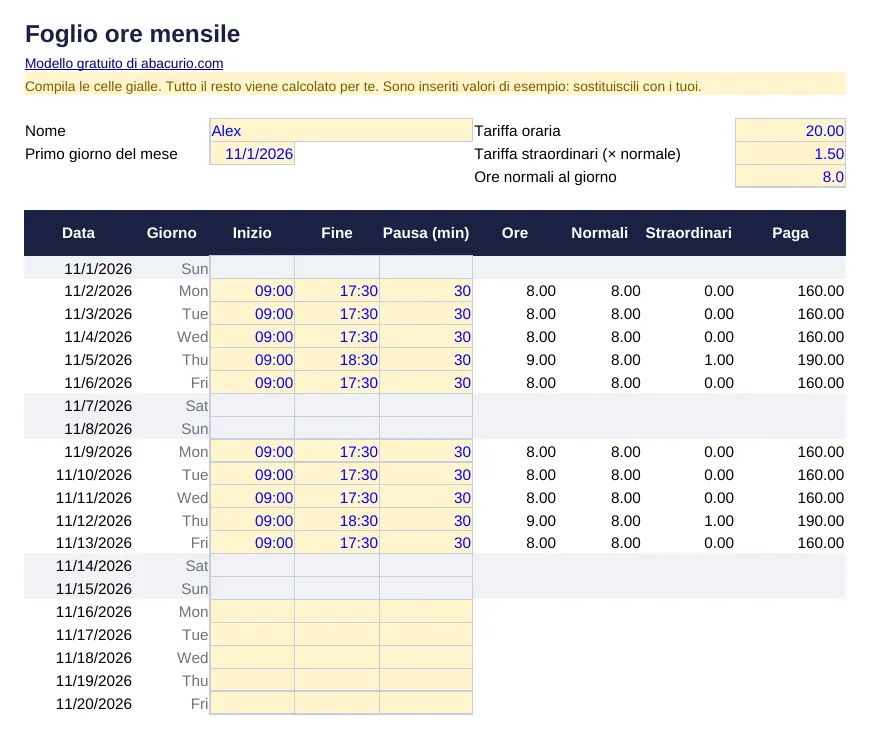The height and width of the screenshot is (739, 870).
Task: Click the Giorno column header
Action: coord(171,232)
